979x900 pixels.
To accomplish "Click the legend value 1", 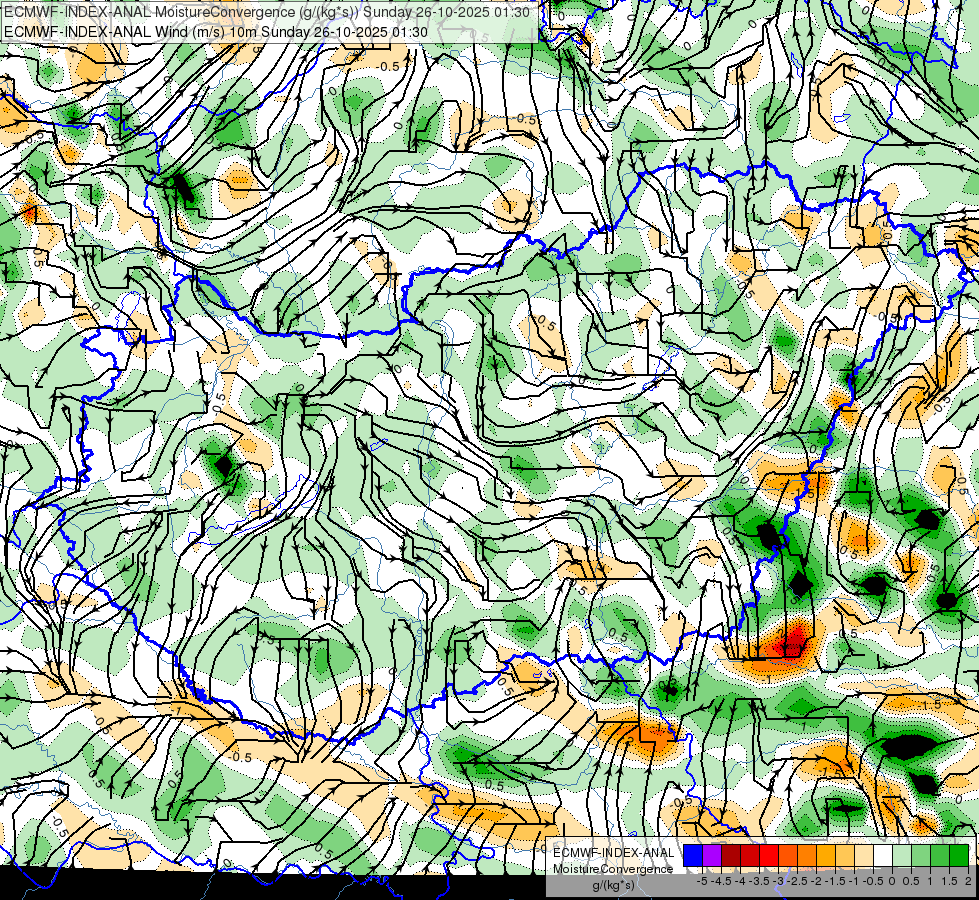I will [930, 881].
